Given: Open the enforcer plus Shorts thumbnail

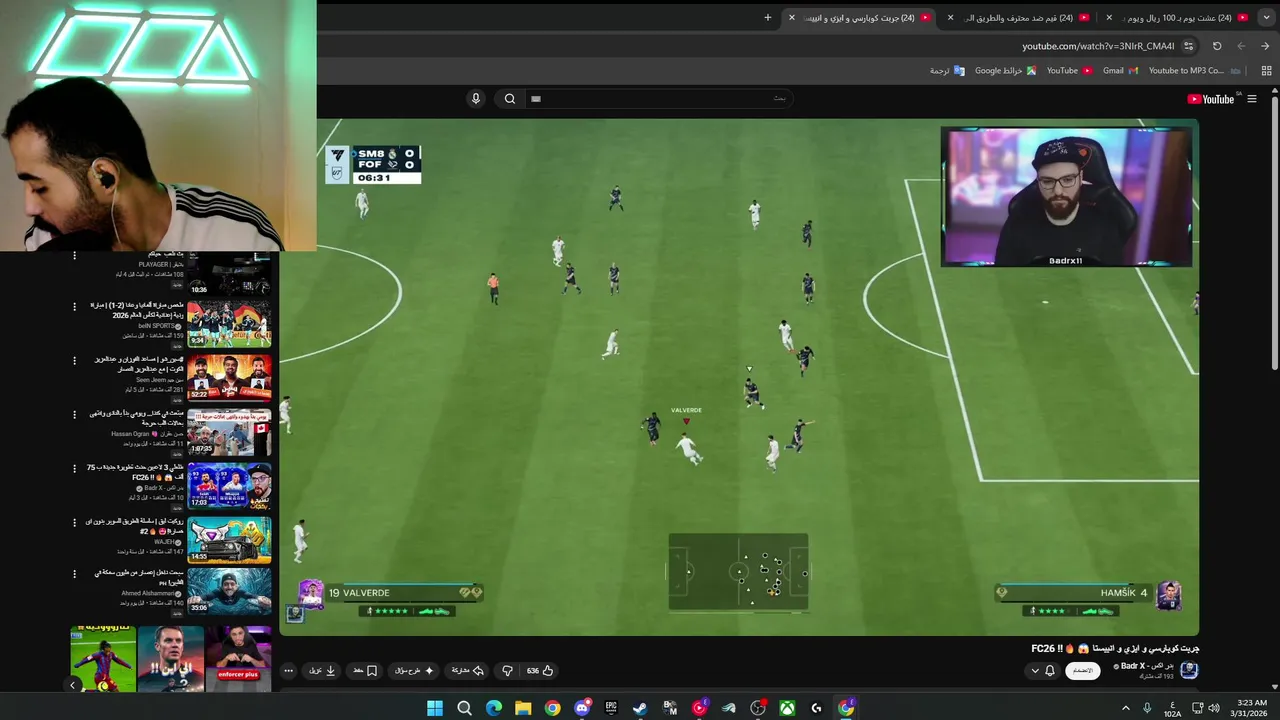Looking at the screenshot, I should click(x=238, y=659).
